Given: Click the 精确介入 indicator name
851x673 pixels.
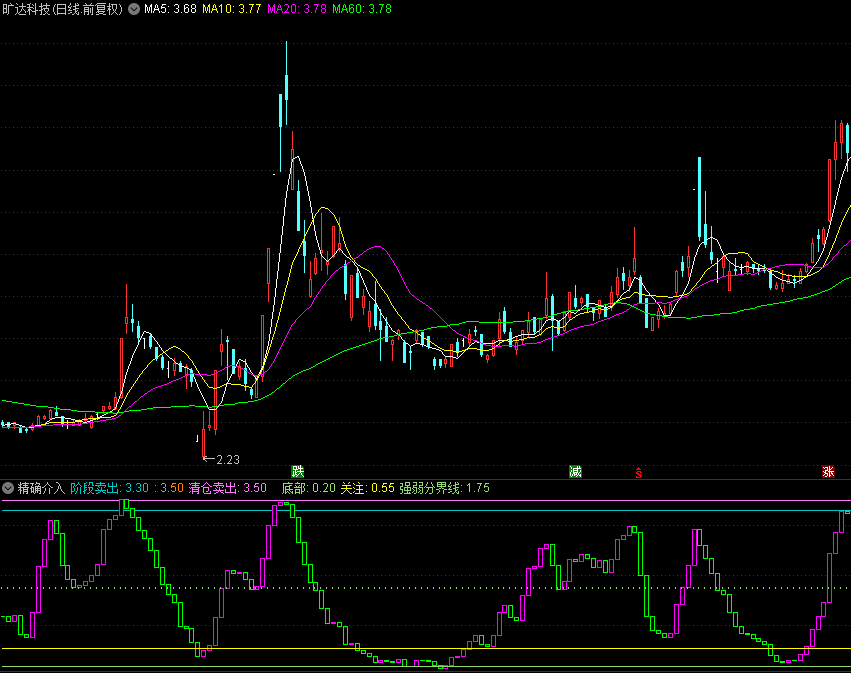Looking at the screenshot, I should pyautogui.click(x=41, y=488).
